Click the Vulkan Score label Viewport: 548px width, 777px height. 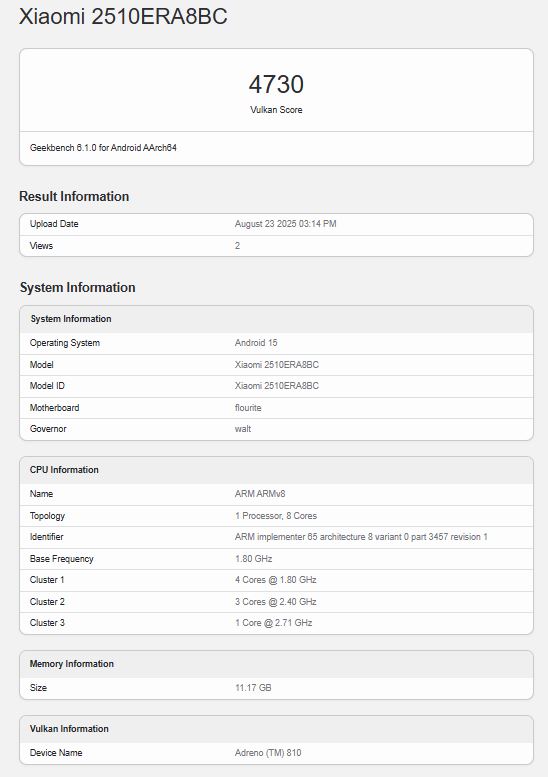click(x=276, y=110)
